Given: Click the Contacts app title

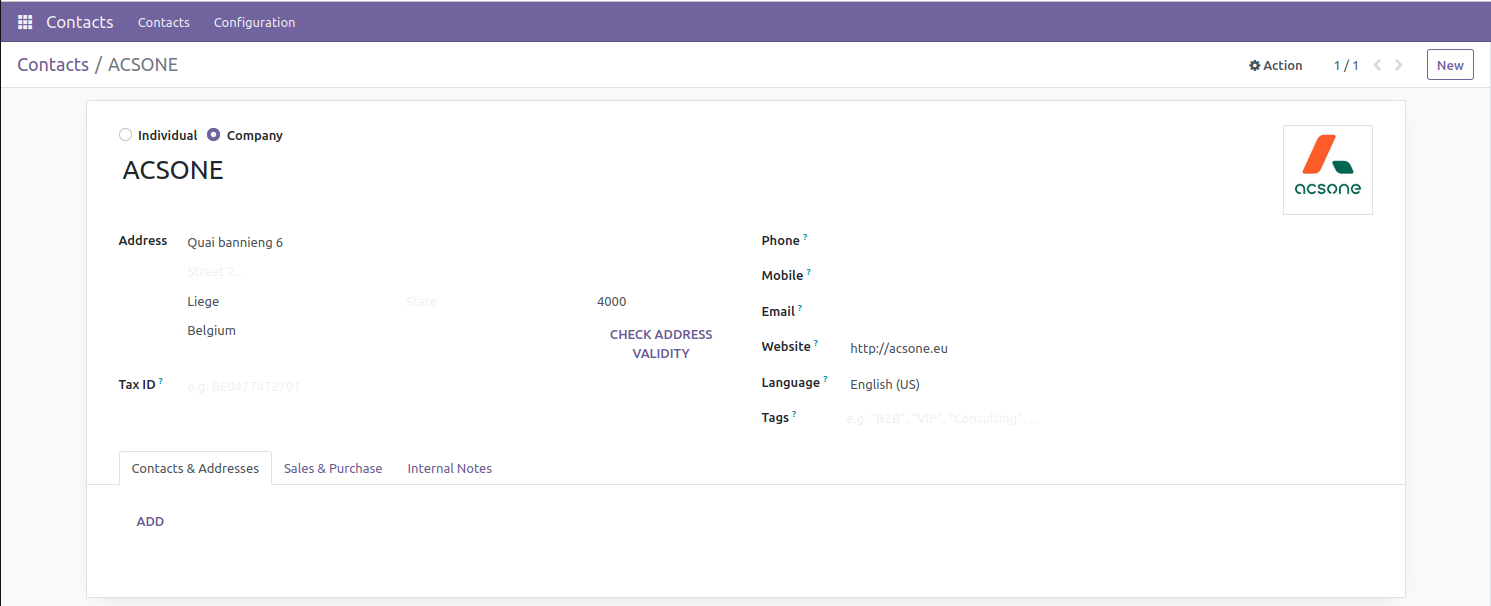Looking at the screenshot, I should pyautogui.click(x=80, y=22).
